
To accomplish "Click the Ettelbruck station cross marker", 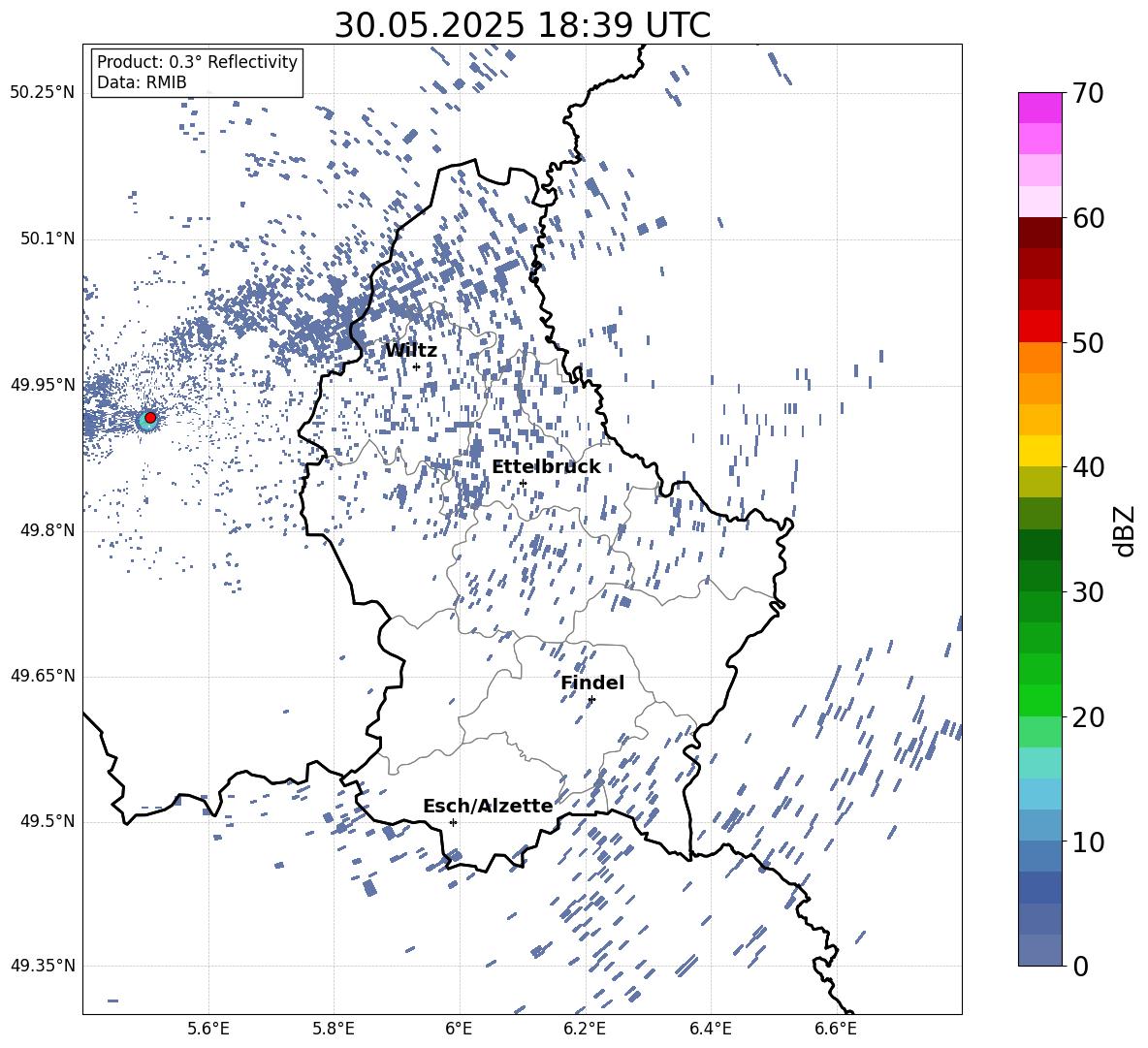I will pos(523,483).
